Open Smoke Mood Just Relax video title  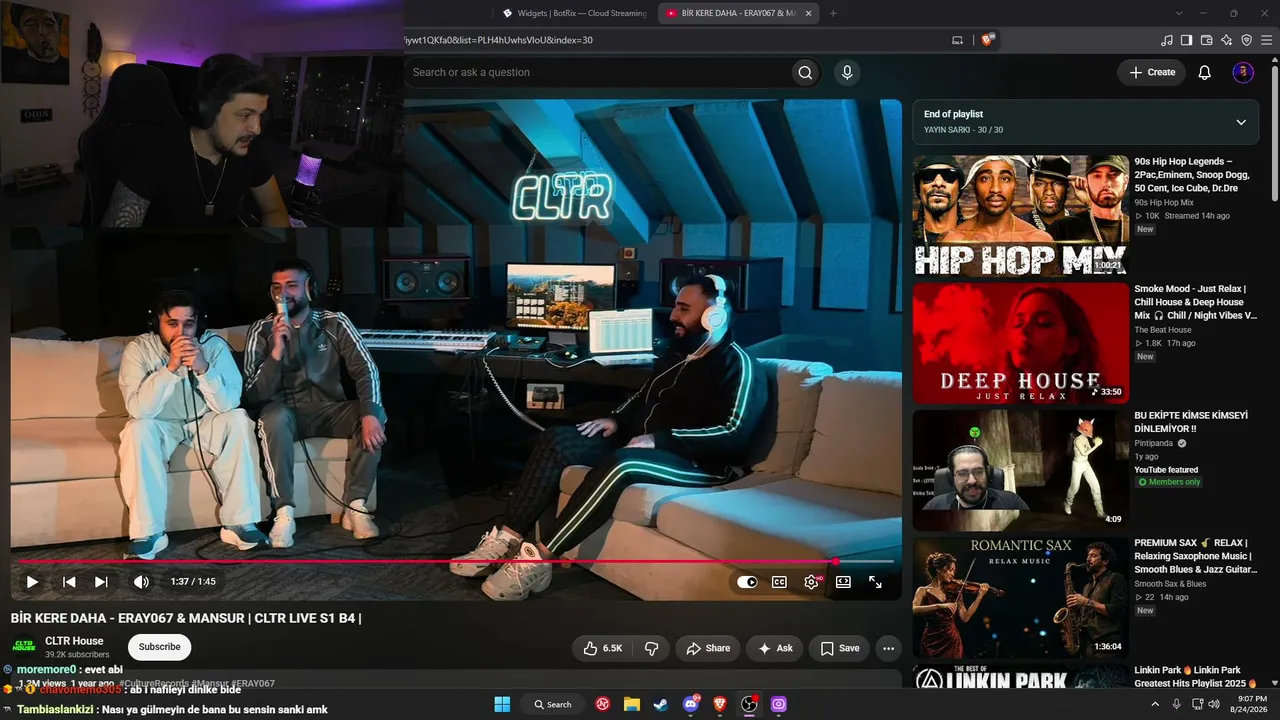click(x=1195, y=302)
